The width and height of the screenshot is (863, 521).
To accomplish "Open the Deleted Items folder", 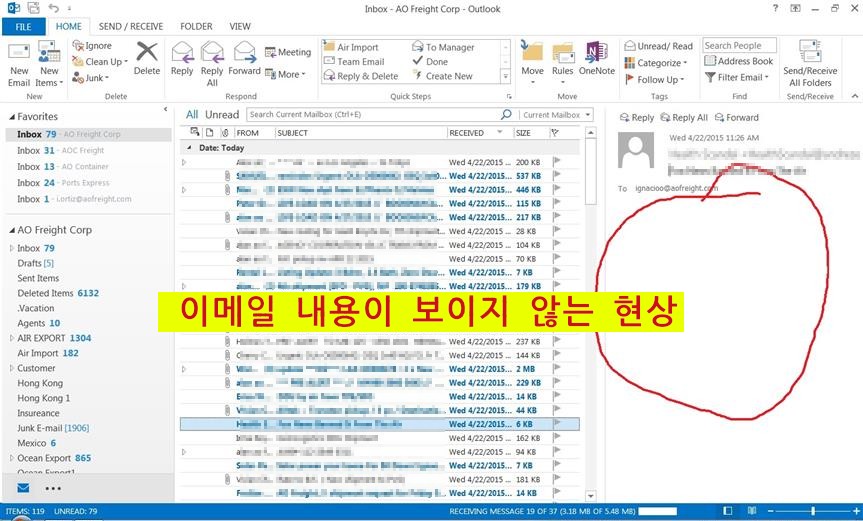I will (x=58, y=293).
